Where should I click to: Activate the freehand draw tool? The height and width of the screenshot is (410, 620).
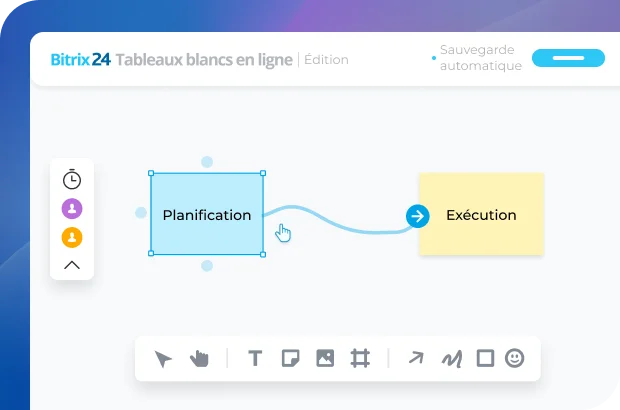451,358
